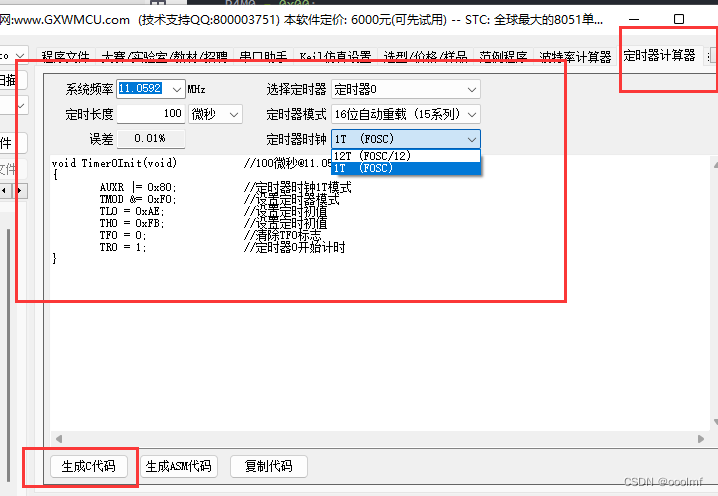
Task: Click the 定时长度 value field showing 100
Action: (x=151, y=114)
